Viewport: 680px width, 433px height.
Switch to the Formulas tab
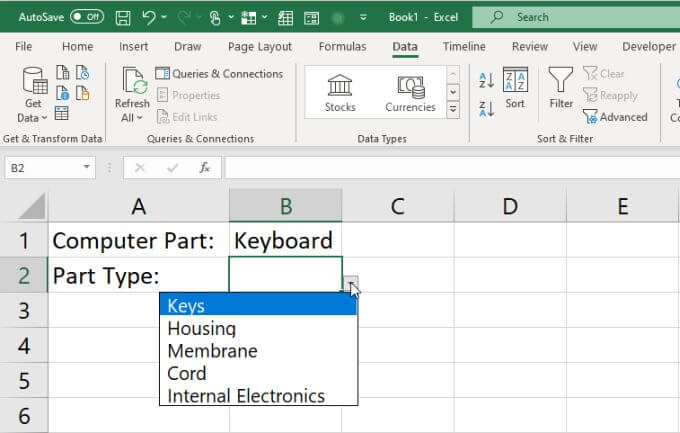pos(342,46)
